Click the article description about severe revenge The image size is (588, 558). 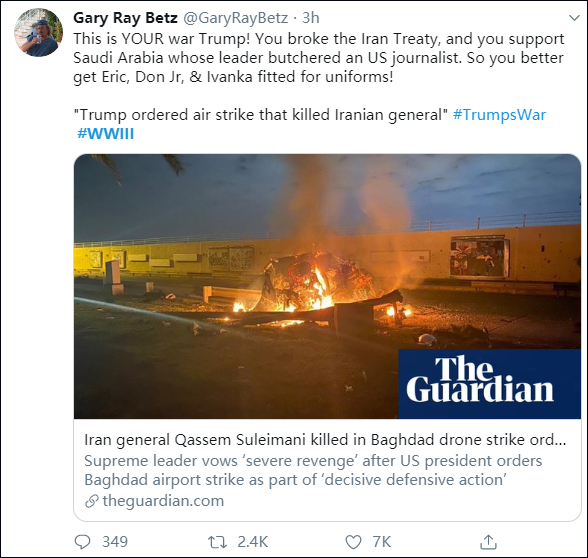coord(313,470)
